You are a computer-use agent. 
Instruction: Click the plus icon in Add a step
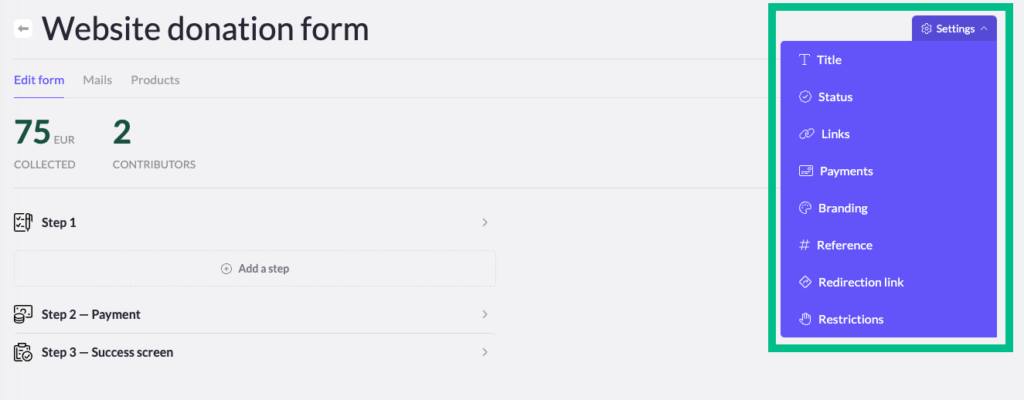(x=226, y=269)
